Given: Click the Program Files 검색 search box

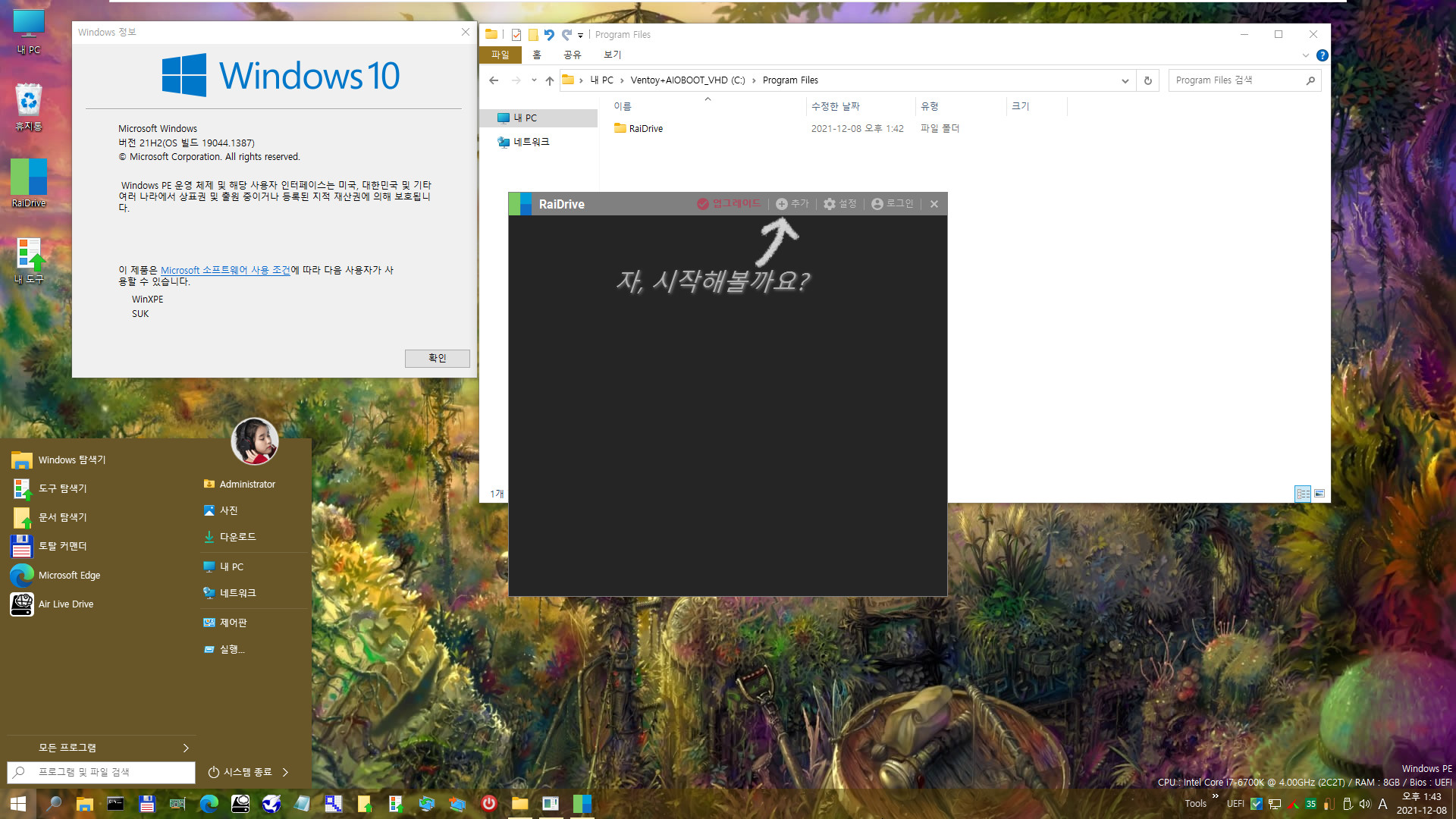Looking at the screenshot, I should 1244,80.
